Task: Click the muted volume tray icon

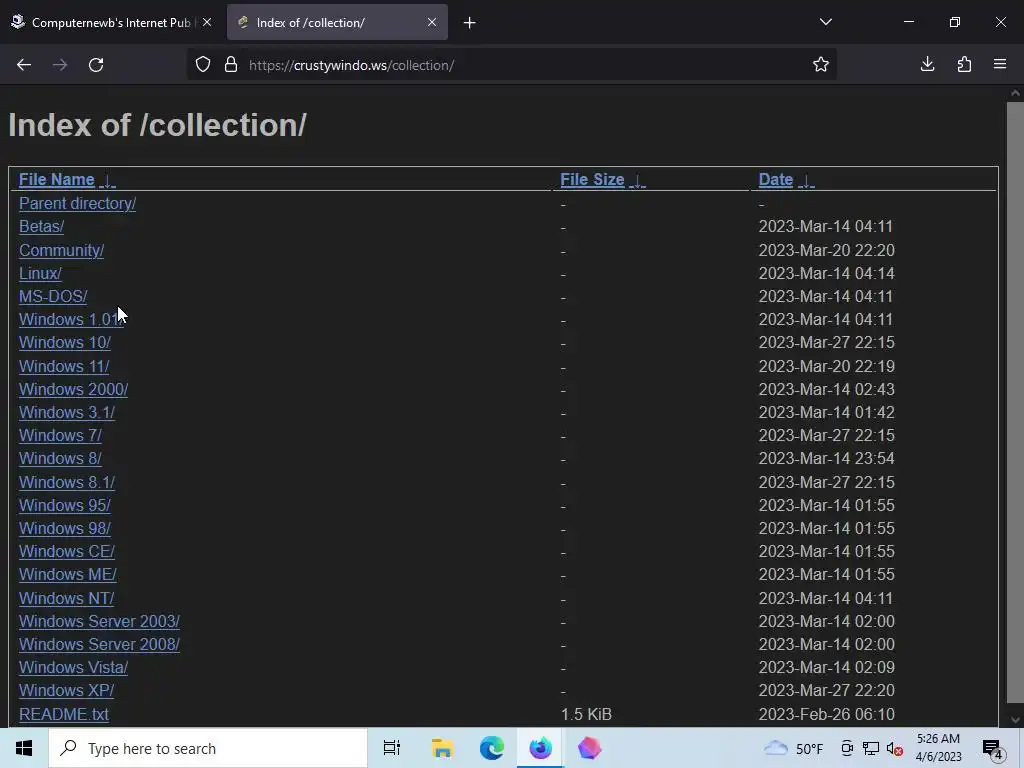Action: tap(895, 748)
